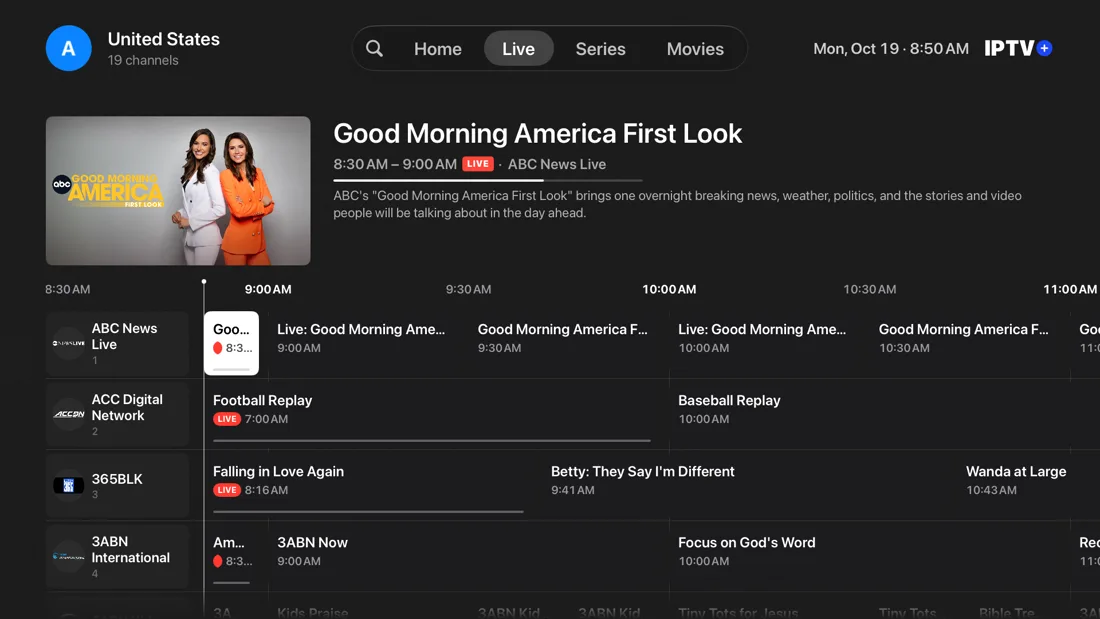
Task: Click the current-time marker on the timeline
Action: coord(204,282)
